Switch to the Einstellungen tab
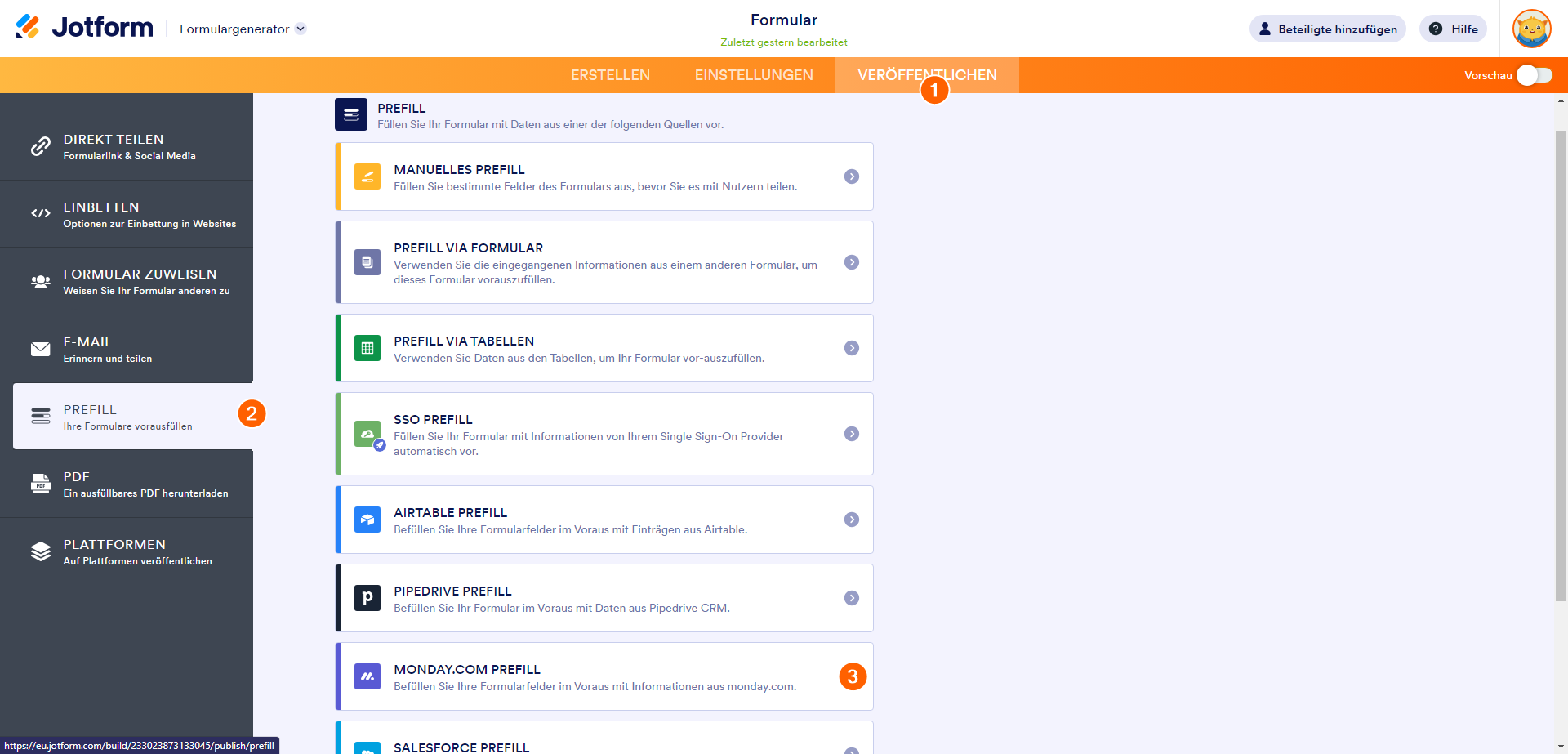This screenshot has width=1568, height=754. coord(754,75)
